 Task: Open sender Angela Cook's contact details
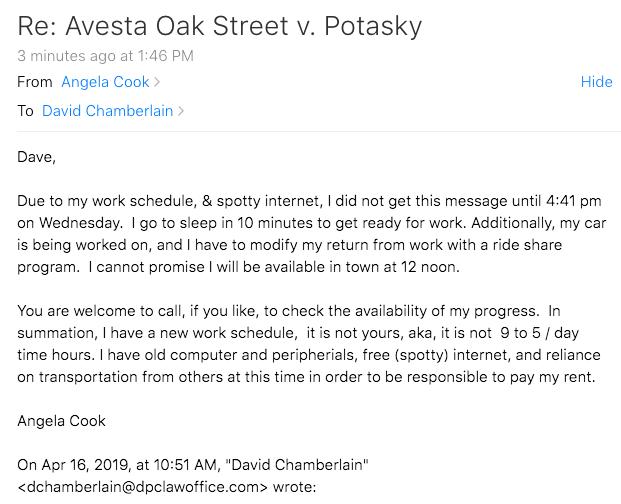point(105,82)
